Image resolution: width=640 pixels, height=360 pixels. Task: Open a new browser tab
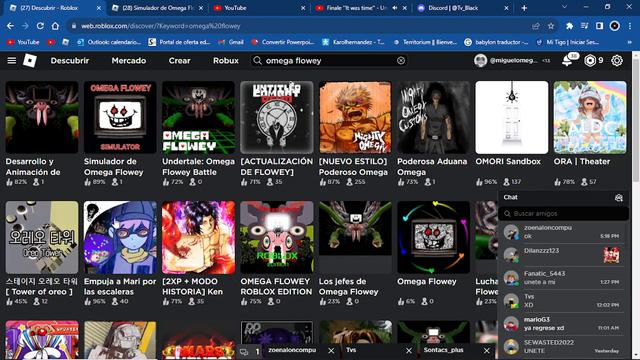[524, 8]
